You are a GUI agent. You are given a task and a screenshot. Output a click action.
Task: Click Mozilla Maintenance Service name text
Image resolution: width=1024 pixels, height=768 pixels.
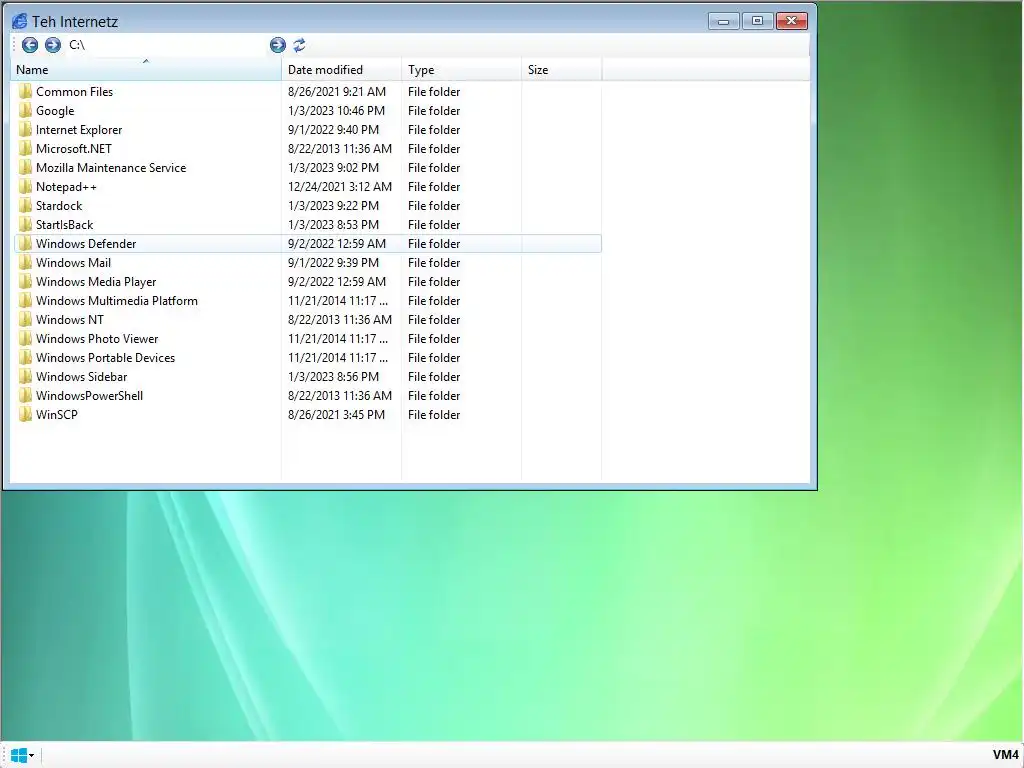click(111, 167)
